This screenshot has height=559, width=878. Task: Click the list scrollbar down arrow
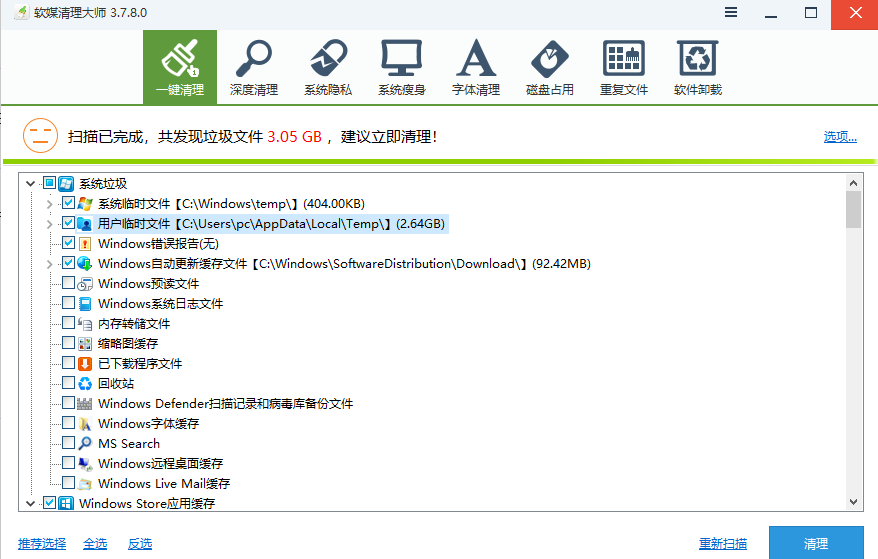point(853,502)
